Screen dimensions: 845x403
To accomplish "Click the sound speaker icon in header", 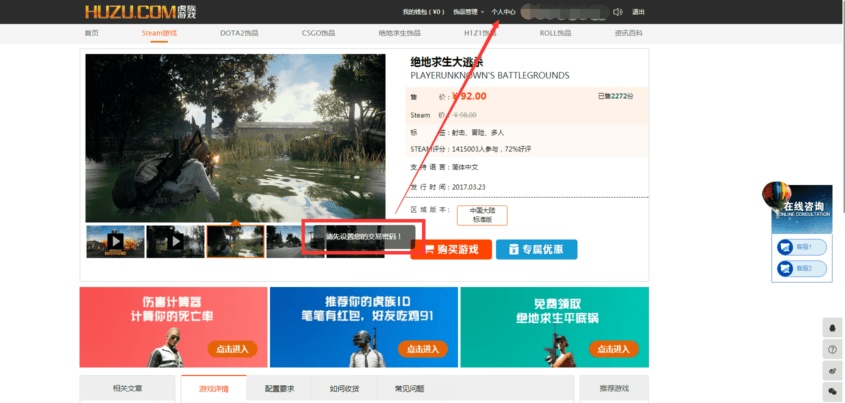I will tap(618, 12).
